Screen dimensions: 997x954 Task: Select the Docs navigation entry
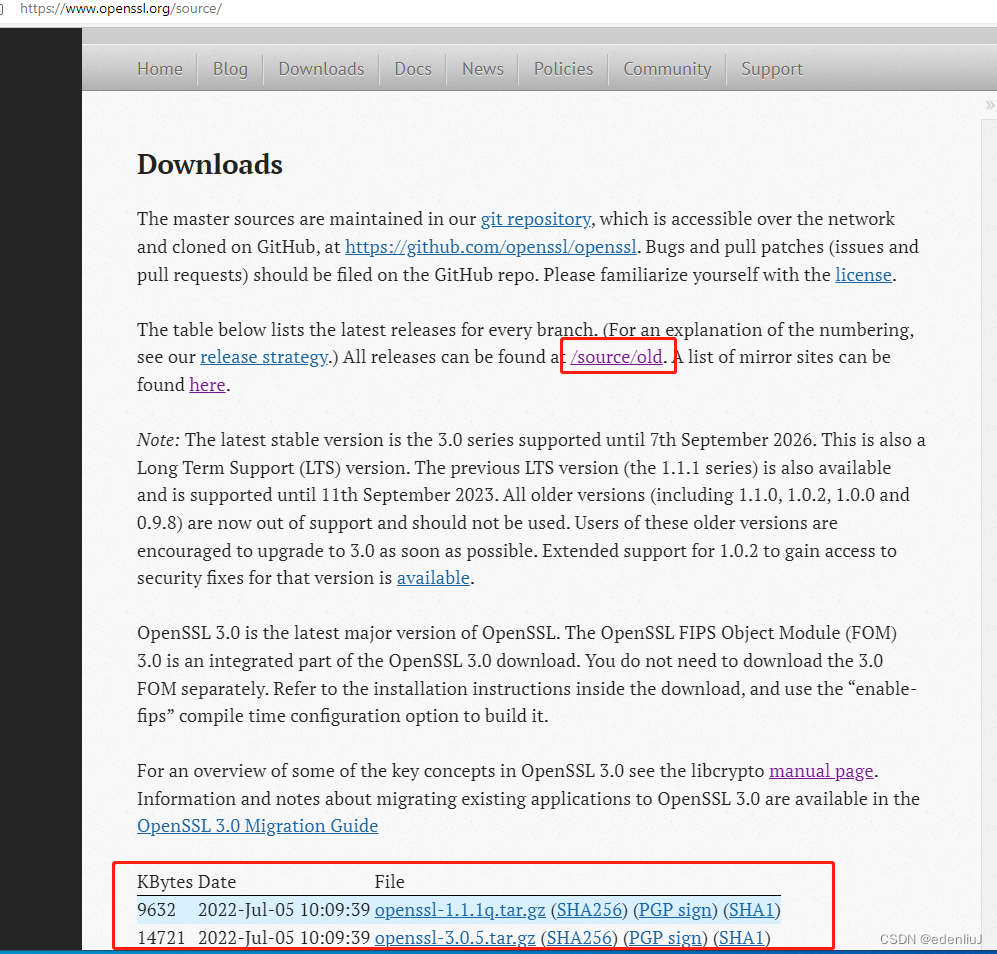pos(412,68)
